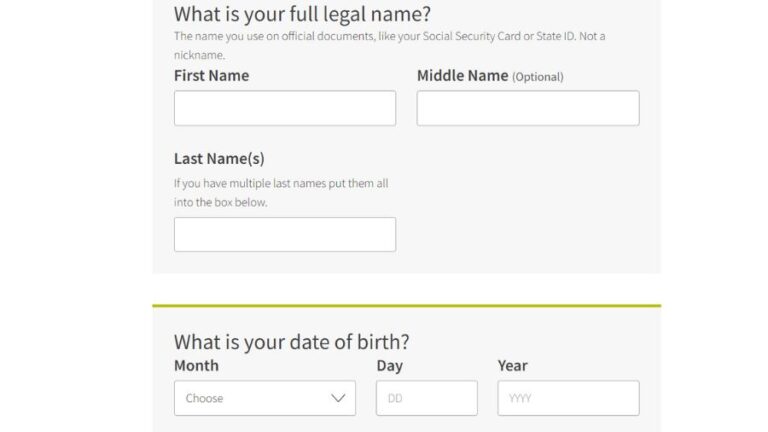Open the Month dropdown menu
768x432 pixels.
(264, 398)
